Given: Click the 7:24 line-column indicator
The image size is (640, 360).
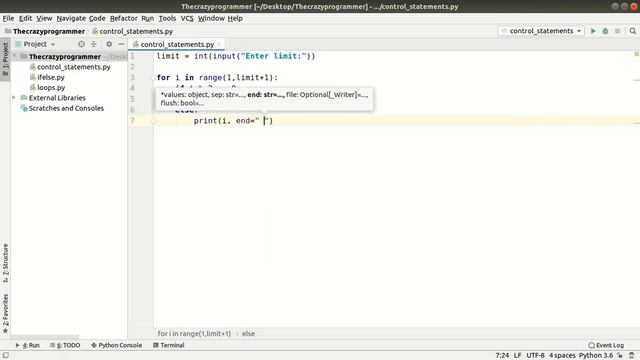Looking at the screenshot, I should click(502, 356).
